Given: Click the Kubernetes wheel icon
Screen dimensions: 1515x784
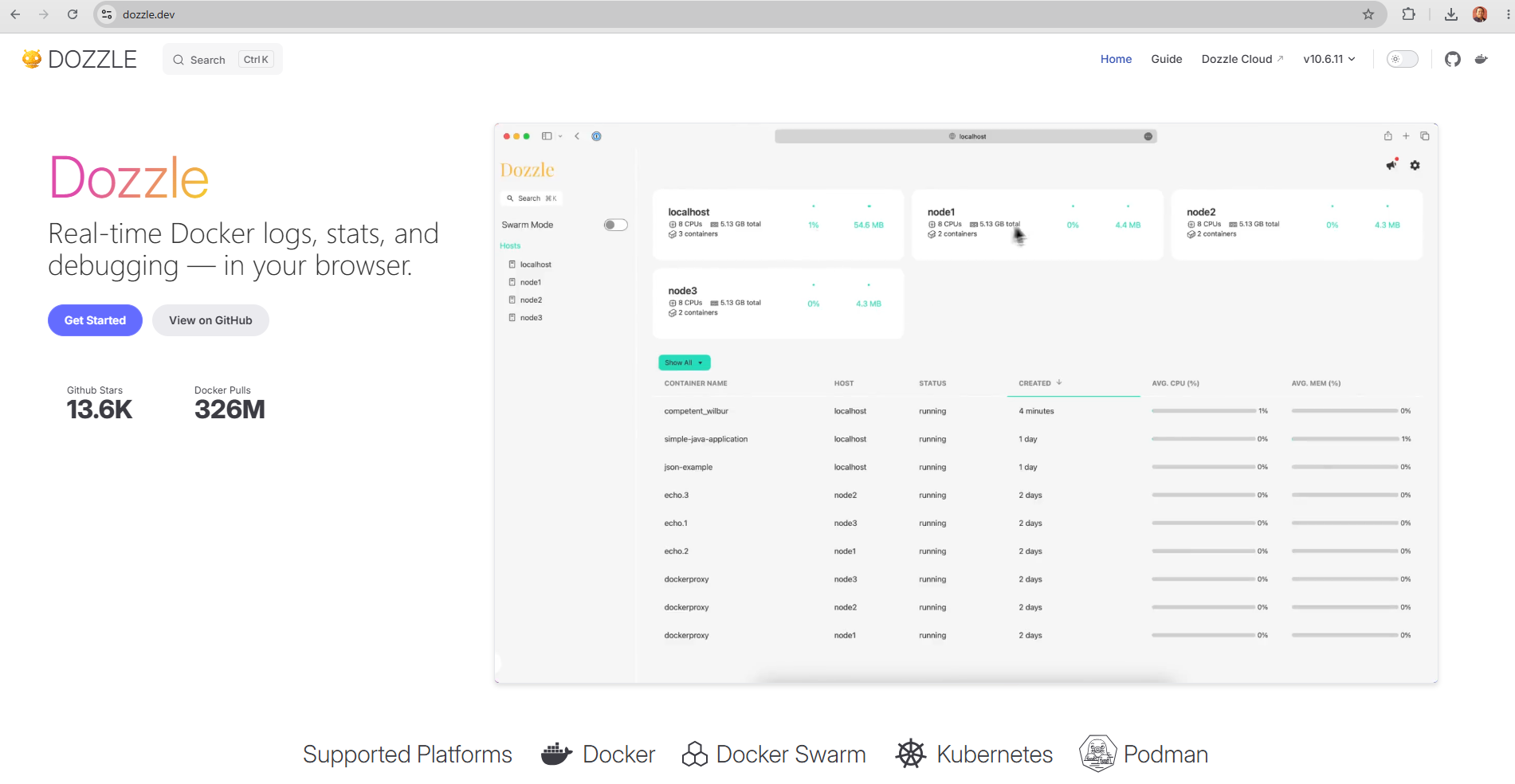Looking at the screenshot, I should pos(911,754).
